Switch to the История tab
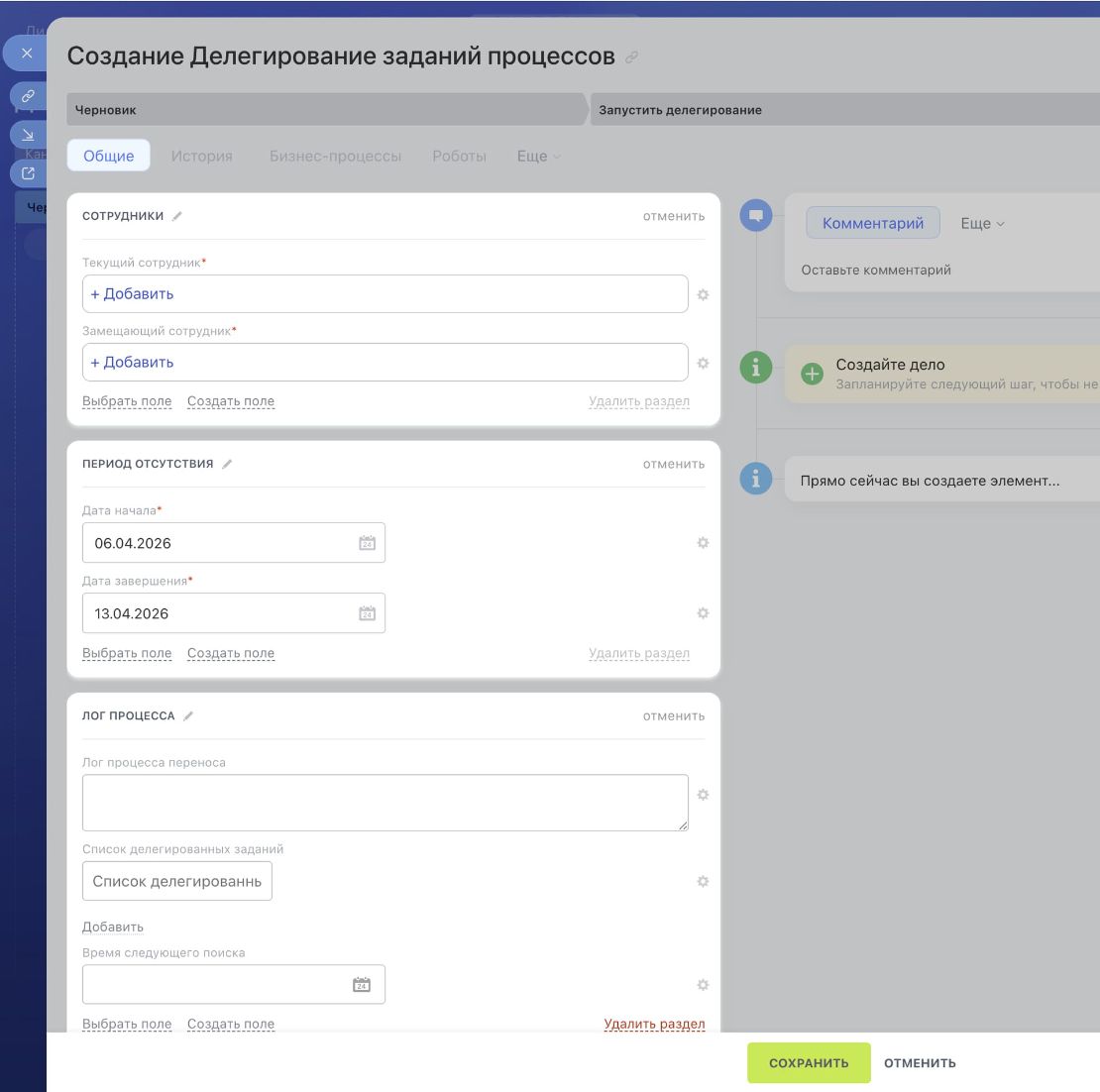The width and height of the screenshot is (1100, 1092). tap(201, 157)
